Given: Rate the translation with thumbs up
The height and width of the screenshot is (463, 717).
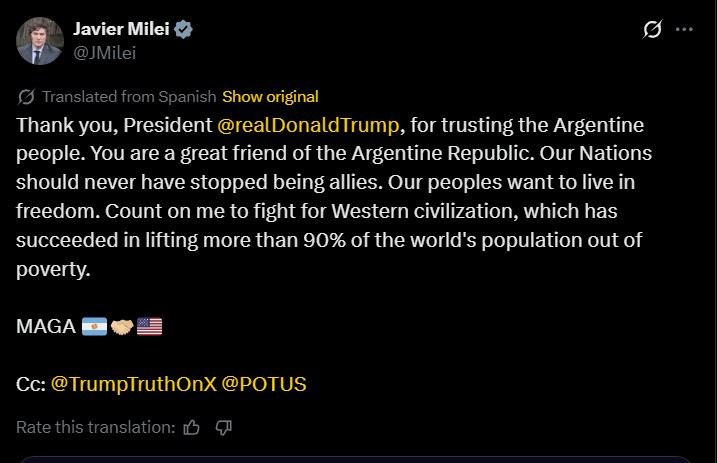Looking at the screenshot, I should [x=192, y=427].
